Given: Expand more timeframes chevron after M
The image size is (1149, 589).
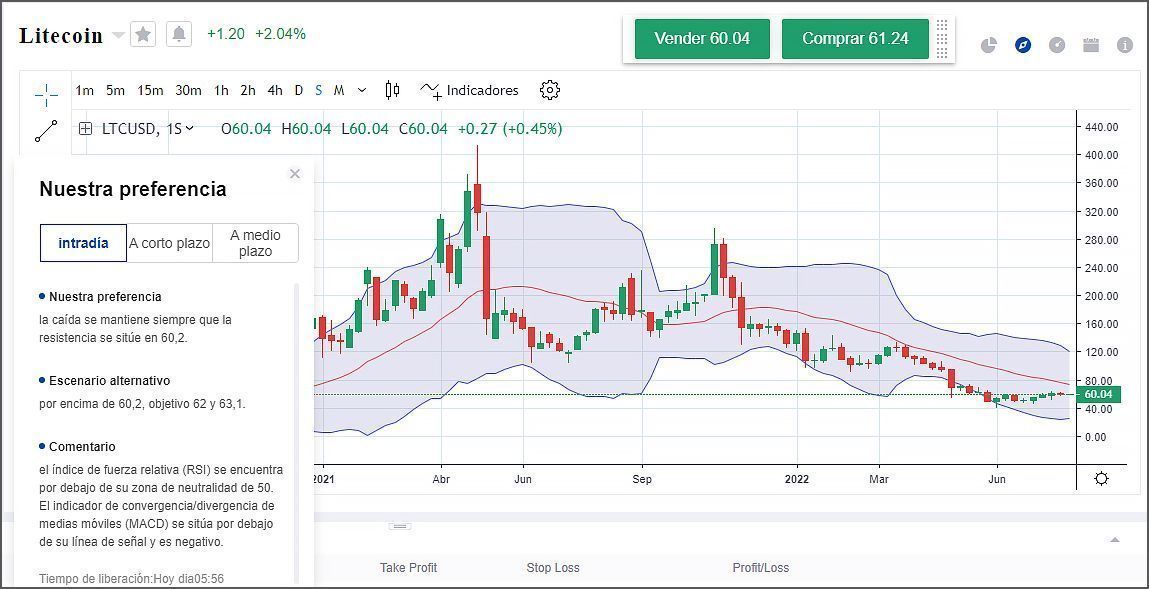Looking at the screenshot, I should (362, 90).
